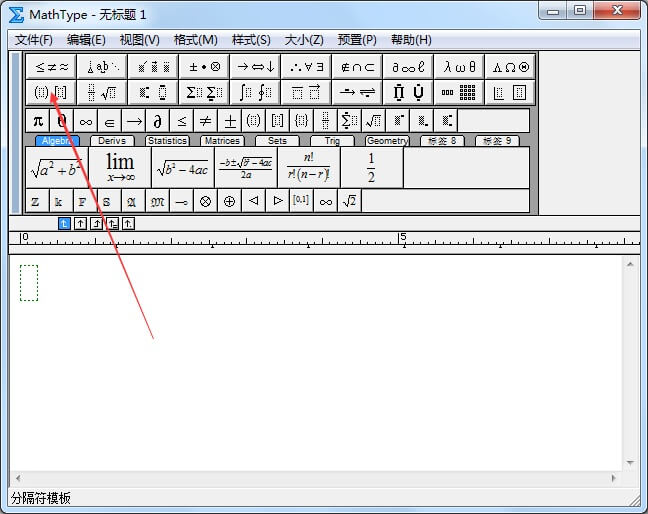Open the set theory symbols palette (∉∩⊂)
Screen dimensions: 648x514
pos(357,67)
